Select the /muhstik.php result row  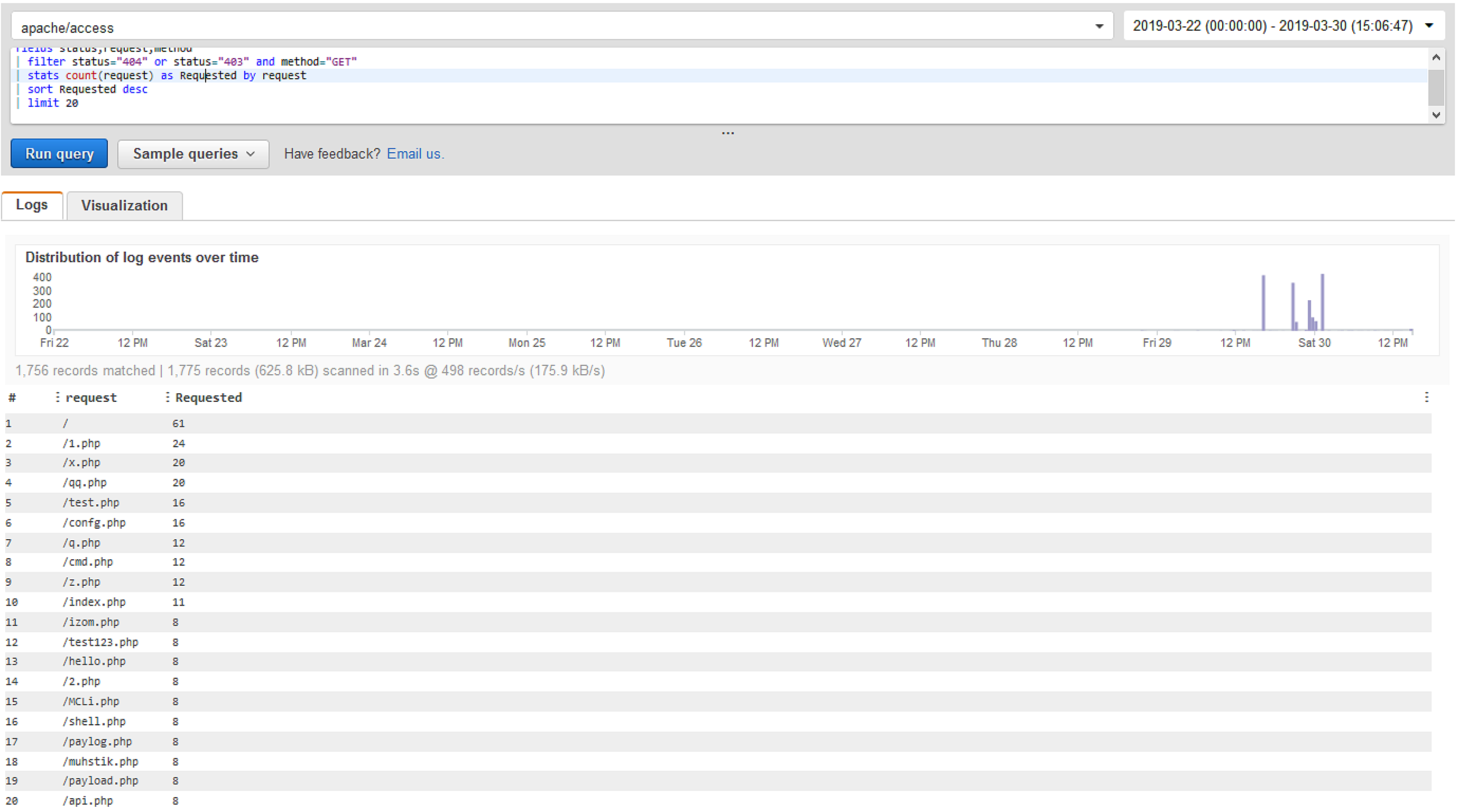[101, 762]
